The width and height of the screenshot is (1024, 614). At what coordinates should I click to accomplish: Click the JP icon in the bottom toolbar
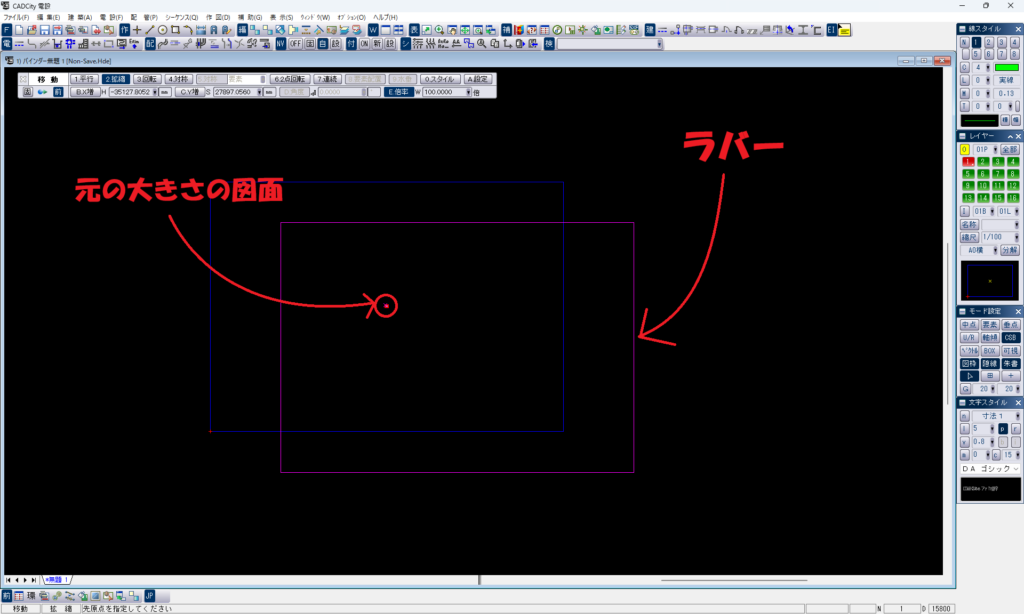point(150,596)
